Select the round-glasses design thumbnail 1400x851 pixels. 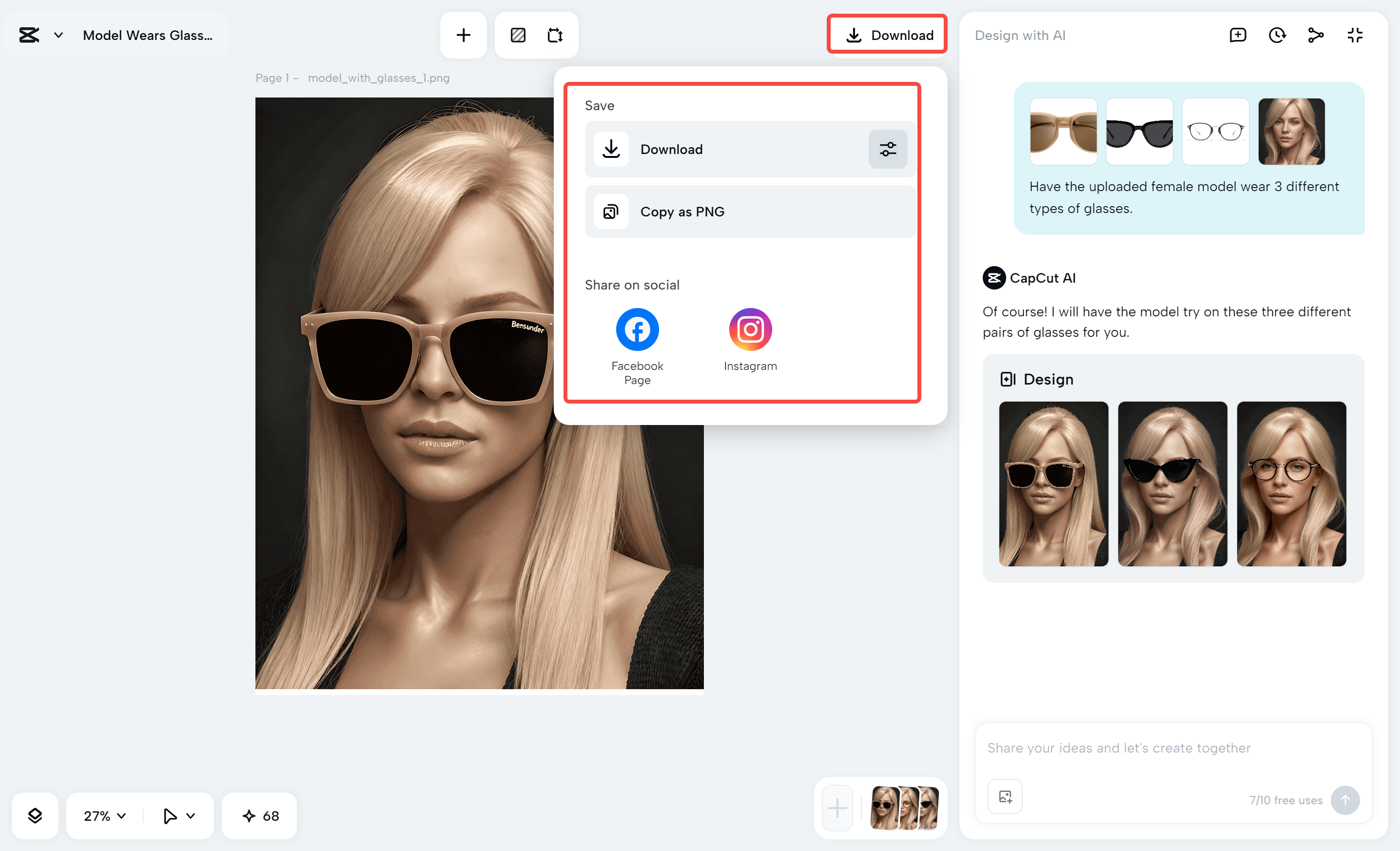click(1291, 484)
